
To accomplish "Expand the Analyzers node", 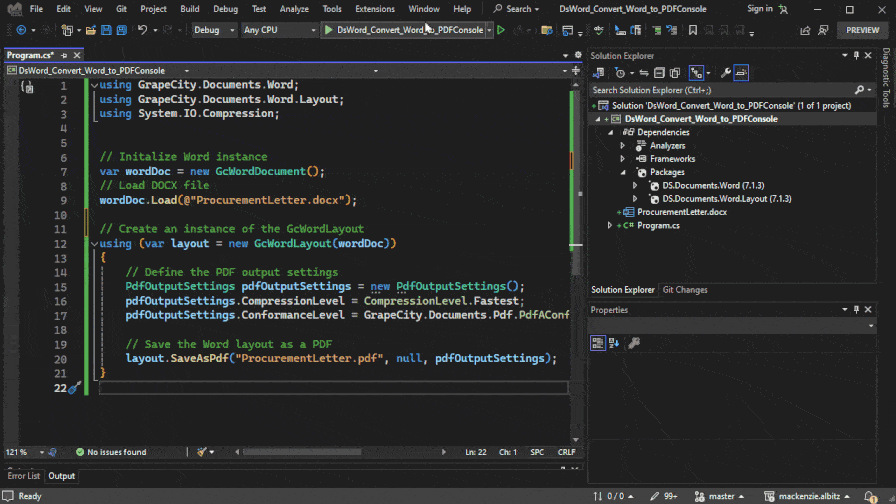I will pyautogui.click(x=622, y=146).
